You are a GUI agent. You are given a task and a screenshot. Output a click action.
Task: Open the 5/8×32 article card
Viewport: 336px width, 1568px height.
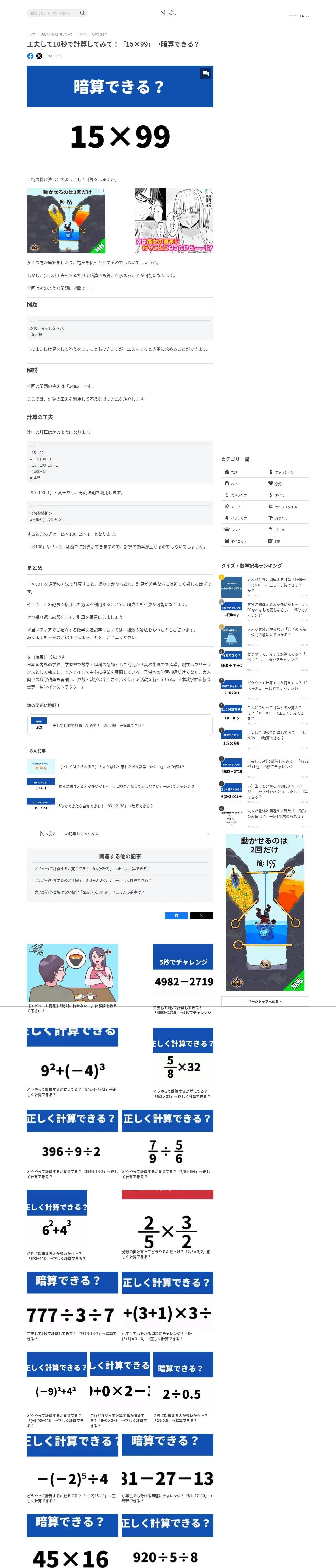click(183, 1063)
